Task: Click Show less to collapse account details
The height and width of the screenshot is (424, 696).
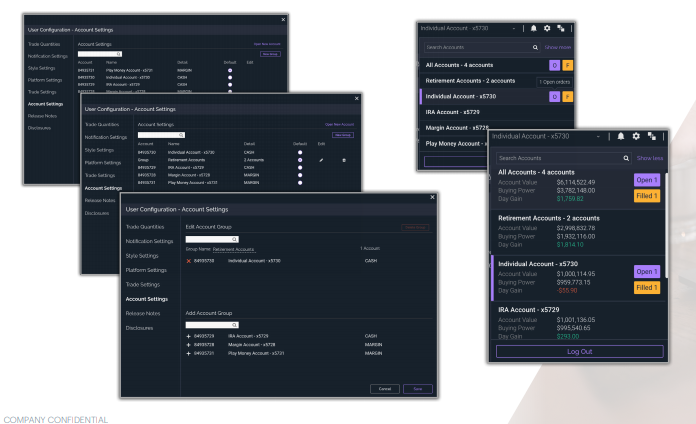Action: point(650,158)
